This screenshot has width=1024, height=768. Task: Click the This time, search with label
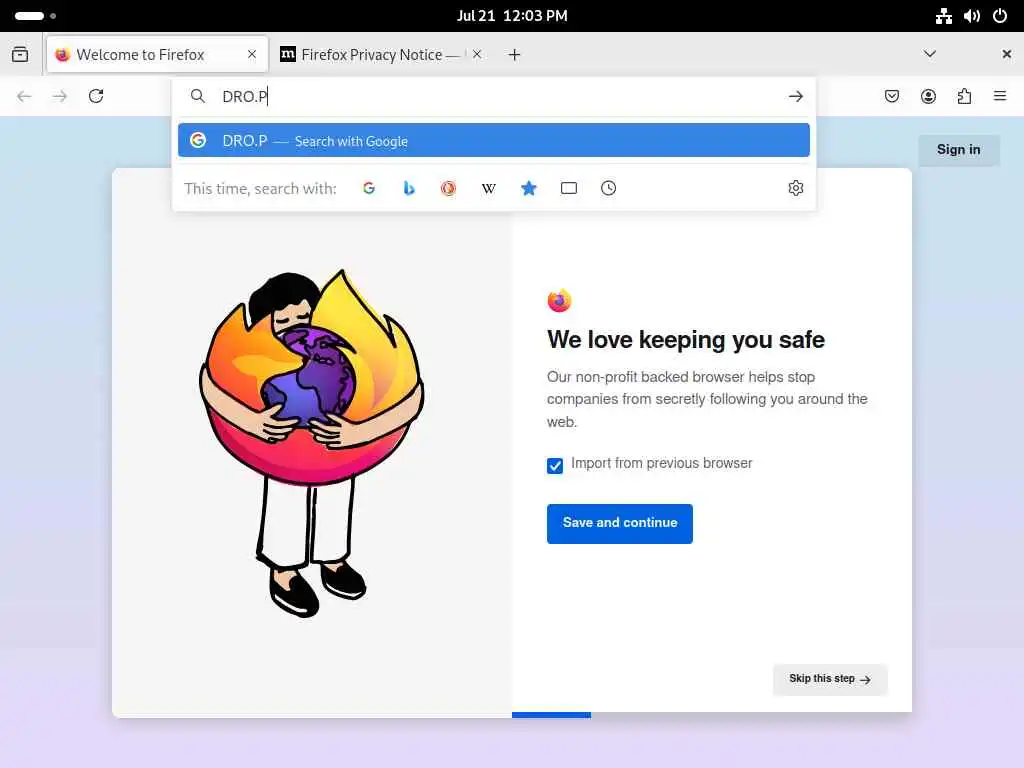click(260, 189)
